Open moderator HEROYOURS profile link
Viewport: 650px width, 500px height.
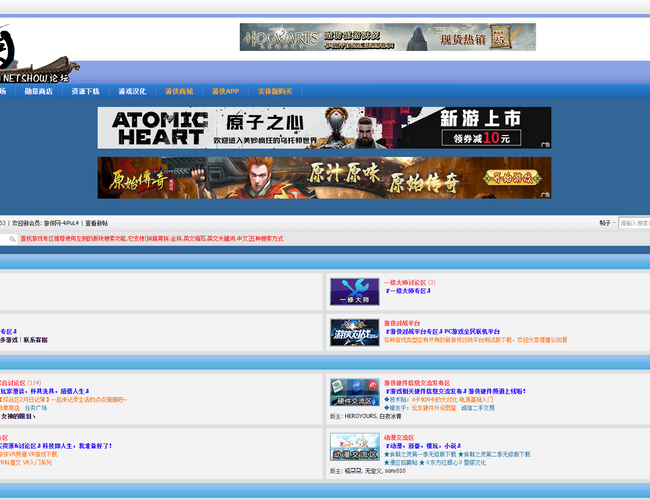[361, 416]
